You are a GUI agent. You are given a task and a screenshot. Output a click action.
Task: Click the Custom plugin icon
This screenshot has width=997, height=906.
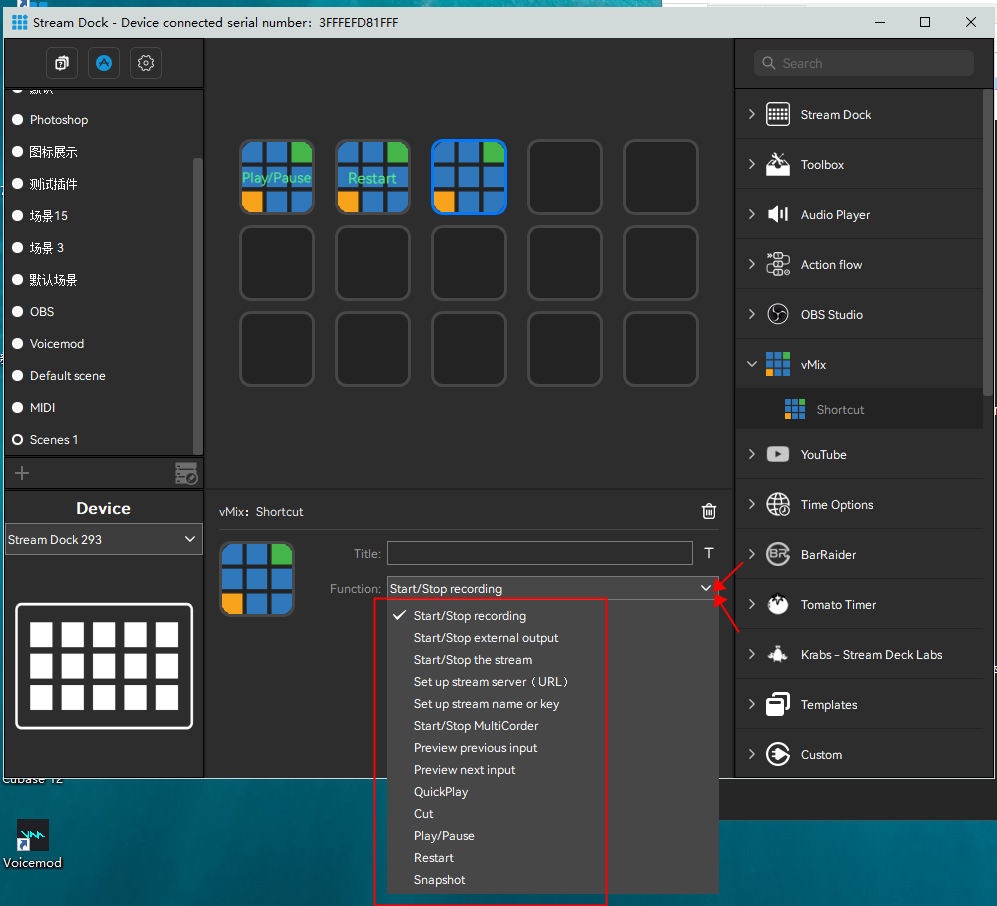(x=778, y=754)
